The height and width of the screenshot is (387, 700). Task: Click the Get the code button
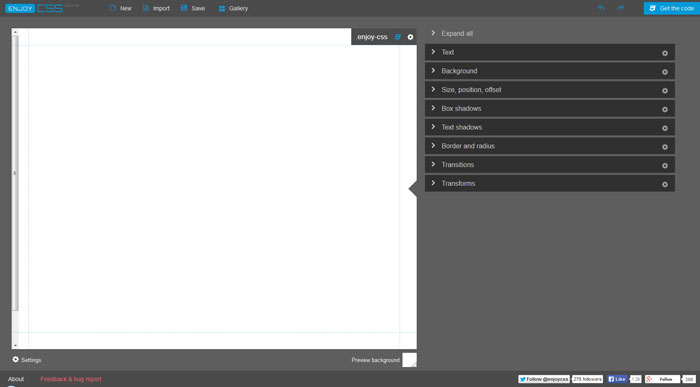click(x=672, y=8)
